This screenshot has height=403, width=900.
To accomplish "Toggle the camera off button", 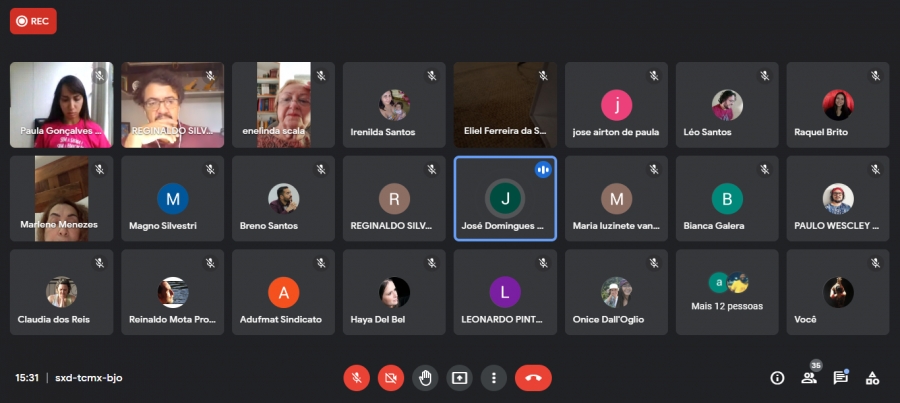I will point(391,378).
